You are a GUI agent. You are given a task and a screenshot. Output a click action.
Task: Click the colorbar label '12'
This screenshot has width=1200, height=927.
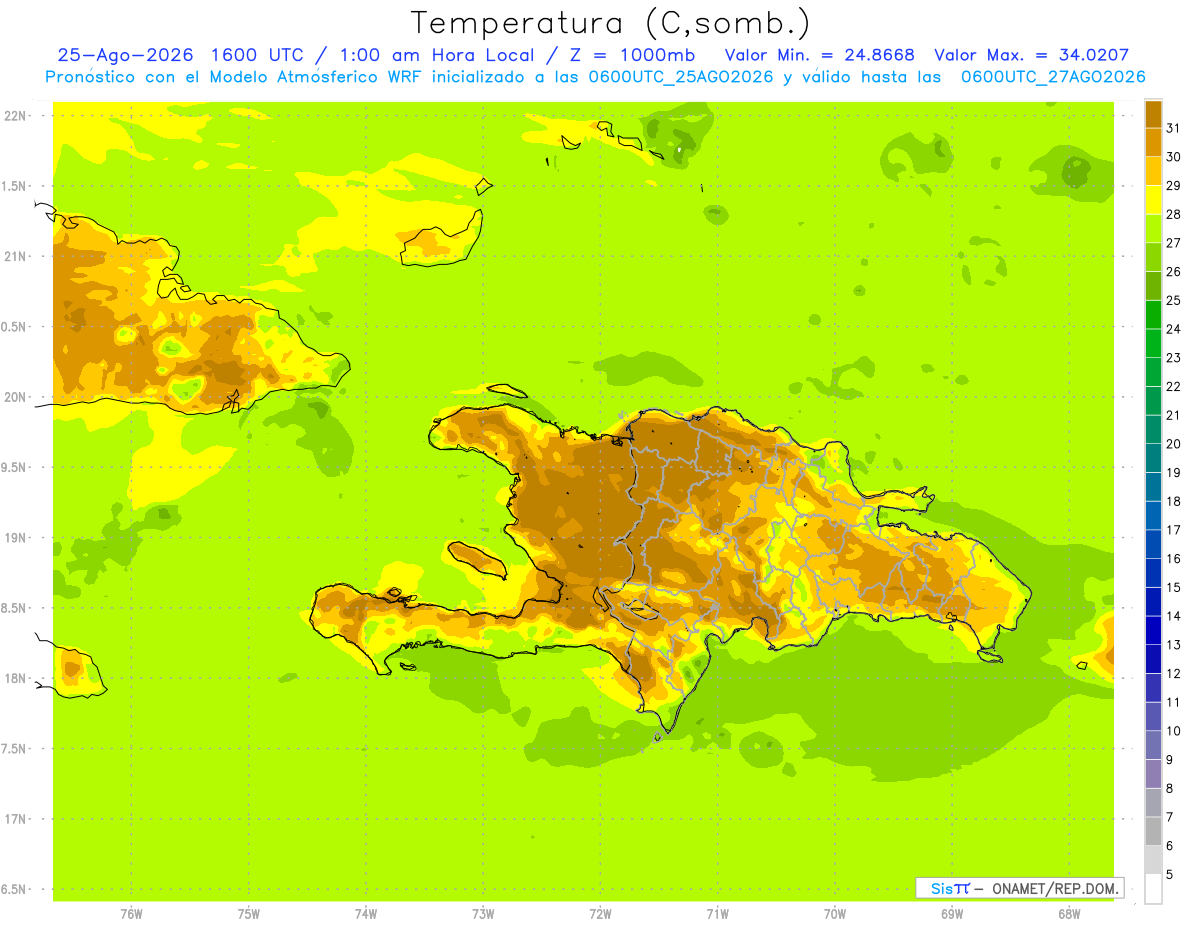tap(1174, 673)
